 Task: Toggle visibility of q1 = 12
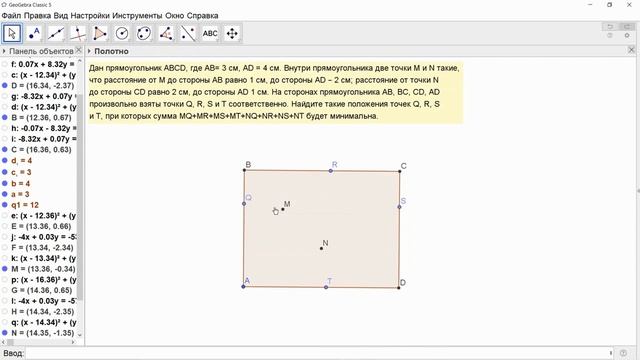(x=5, y=205)
